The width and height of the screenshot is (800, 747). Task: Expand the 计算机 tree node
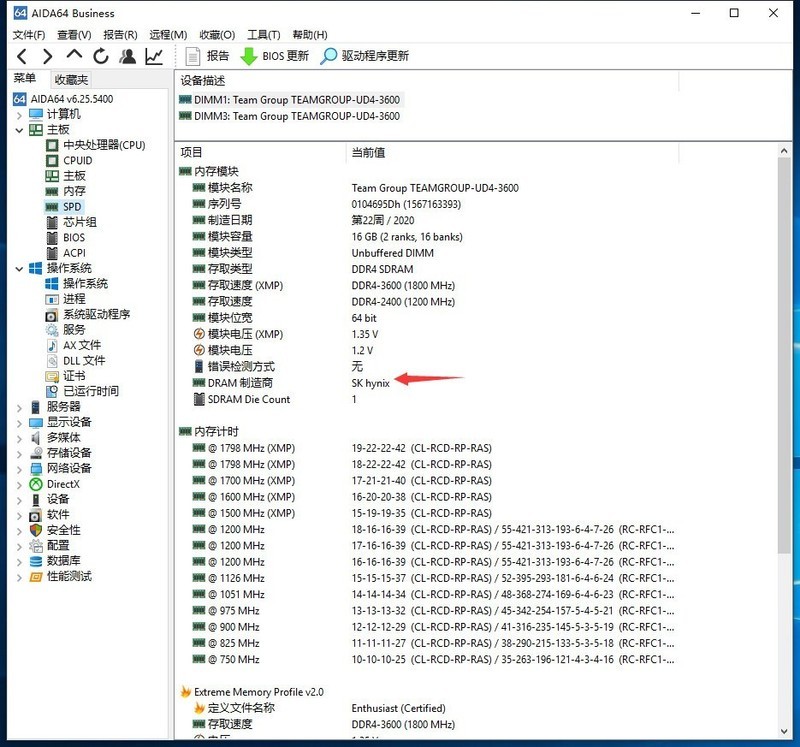[x=19, y=115]
